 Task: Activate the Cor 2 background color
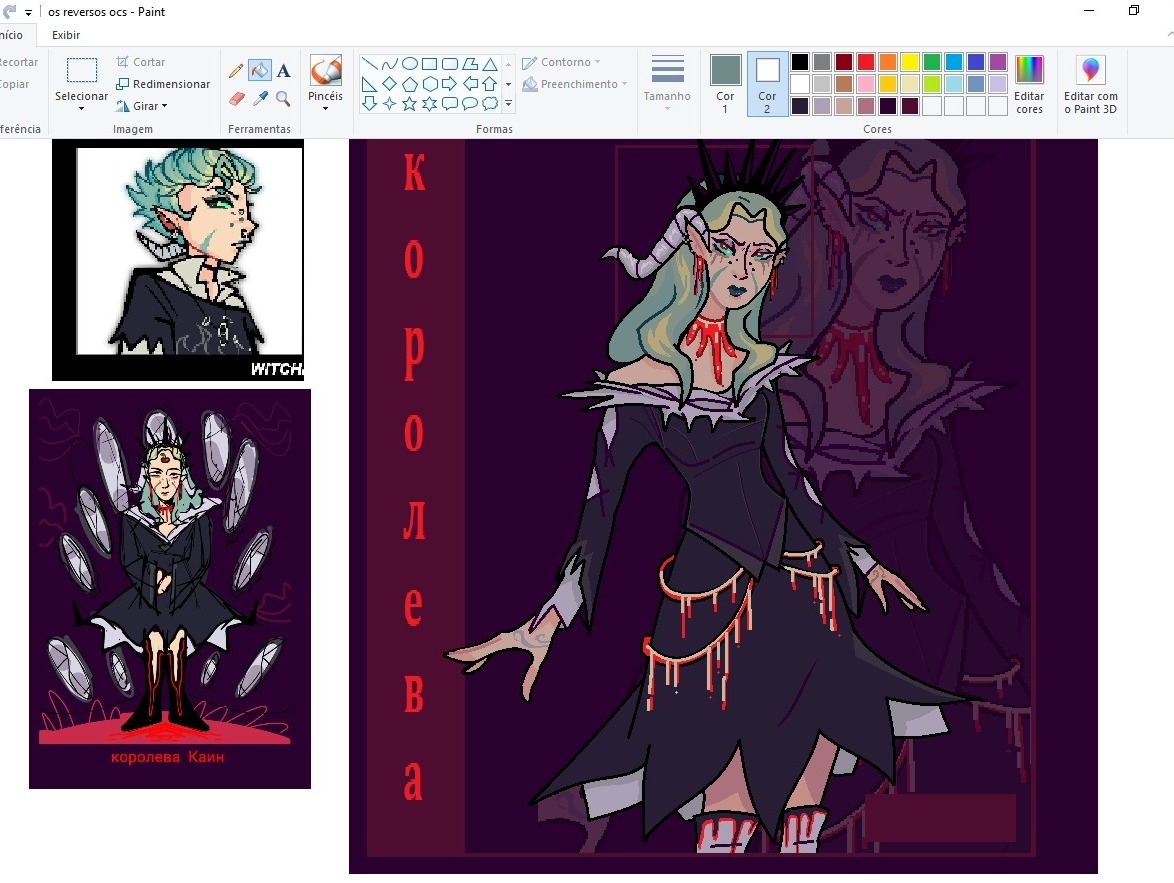pyautogui.click(x=767, y=84)
